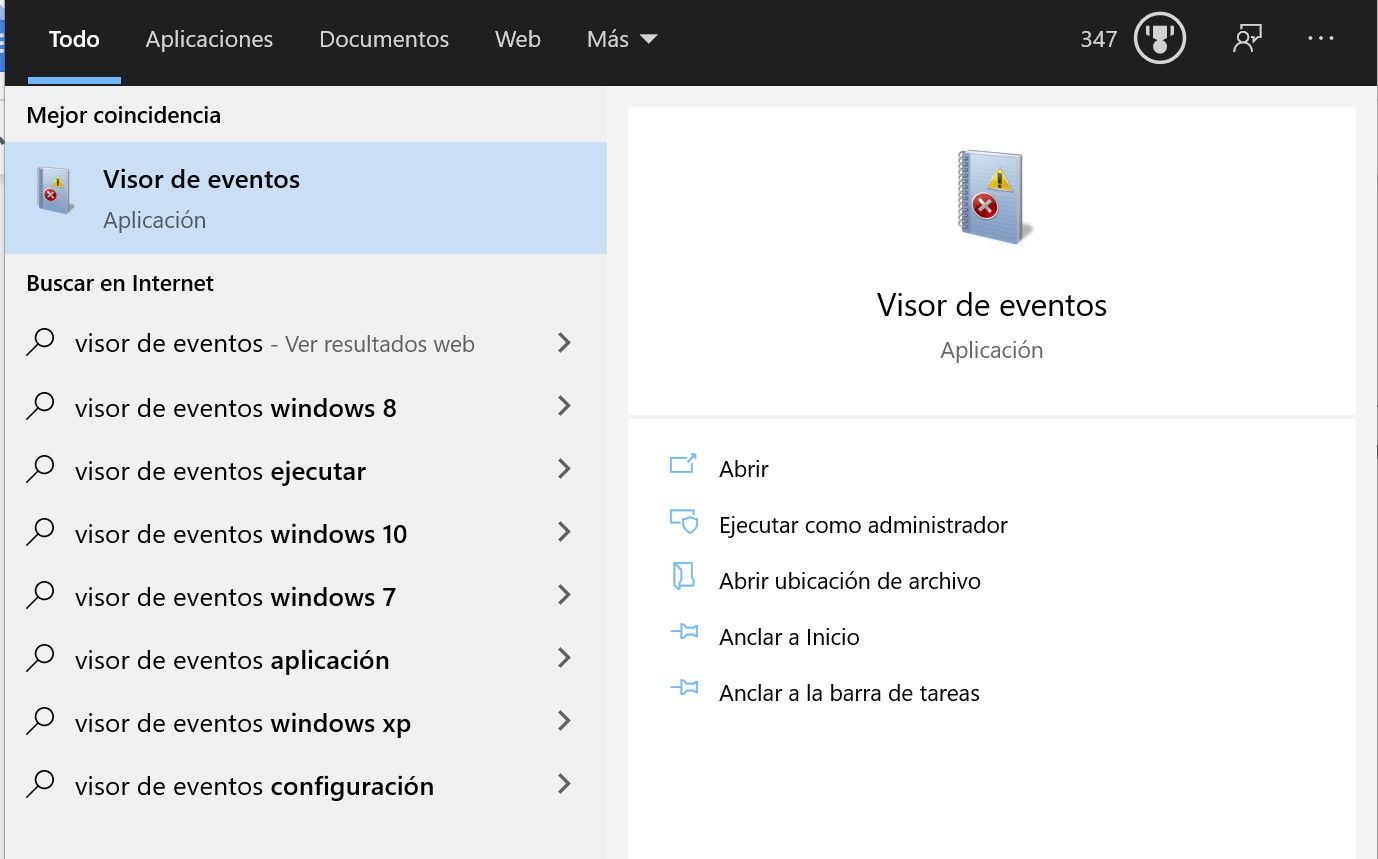Screen dimensions: 1378x859
Task: Open the feedback person icon
Action: point(1246,40)
